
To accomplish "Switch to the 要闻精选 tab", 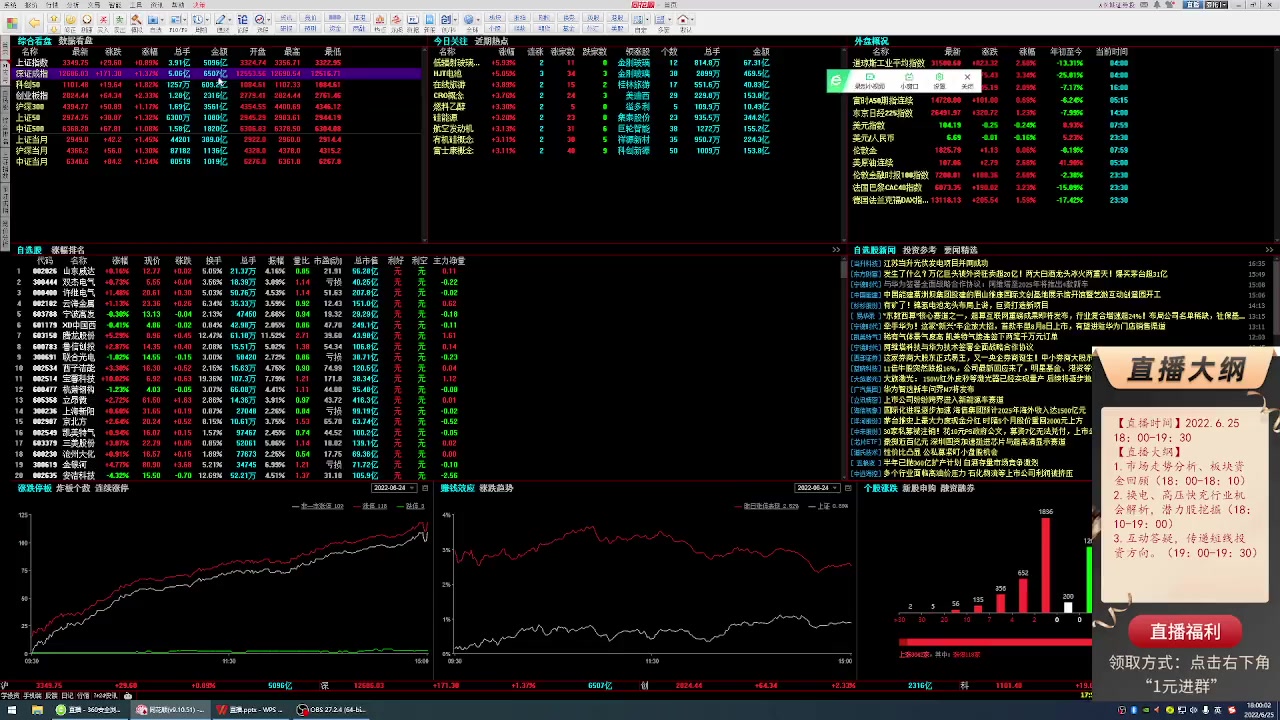I will [961, 250].
